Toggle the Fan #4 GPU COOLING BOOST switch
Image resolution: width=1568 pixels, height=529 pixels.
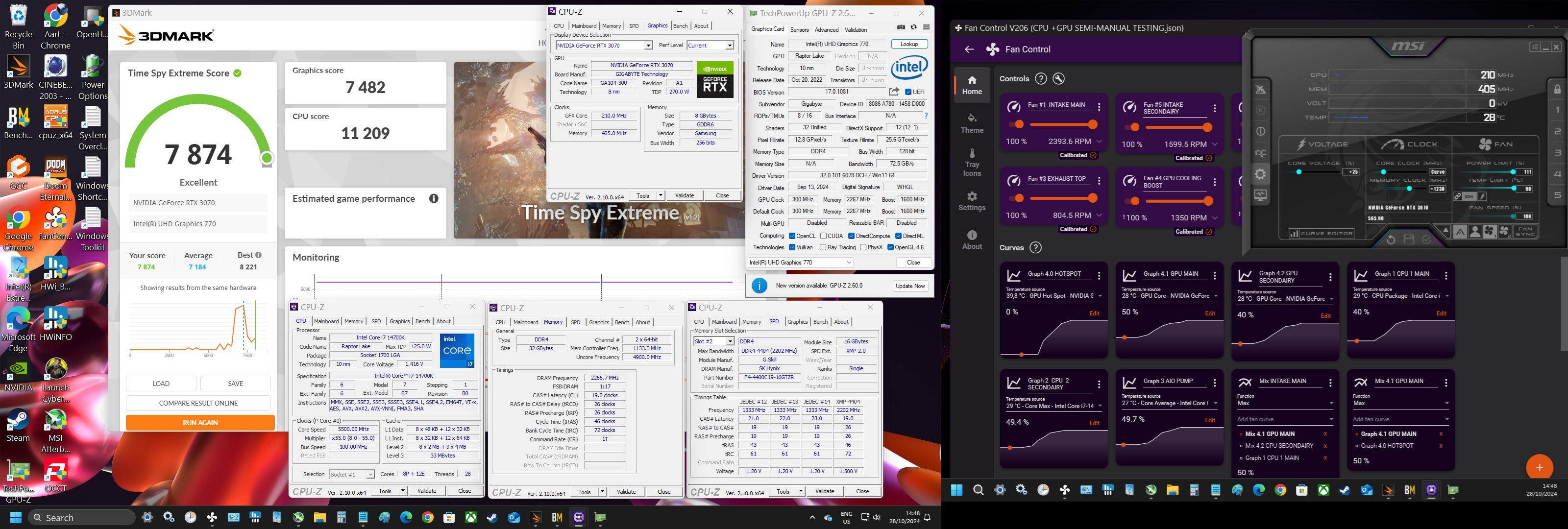1131,201
